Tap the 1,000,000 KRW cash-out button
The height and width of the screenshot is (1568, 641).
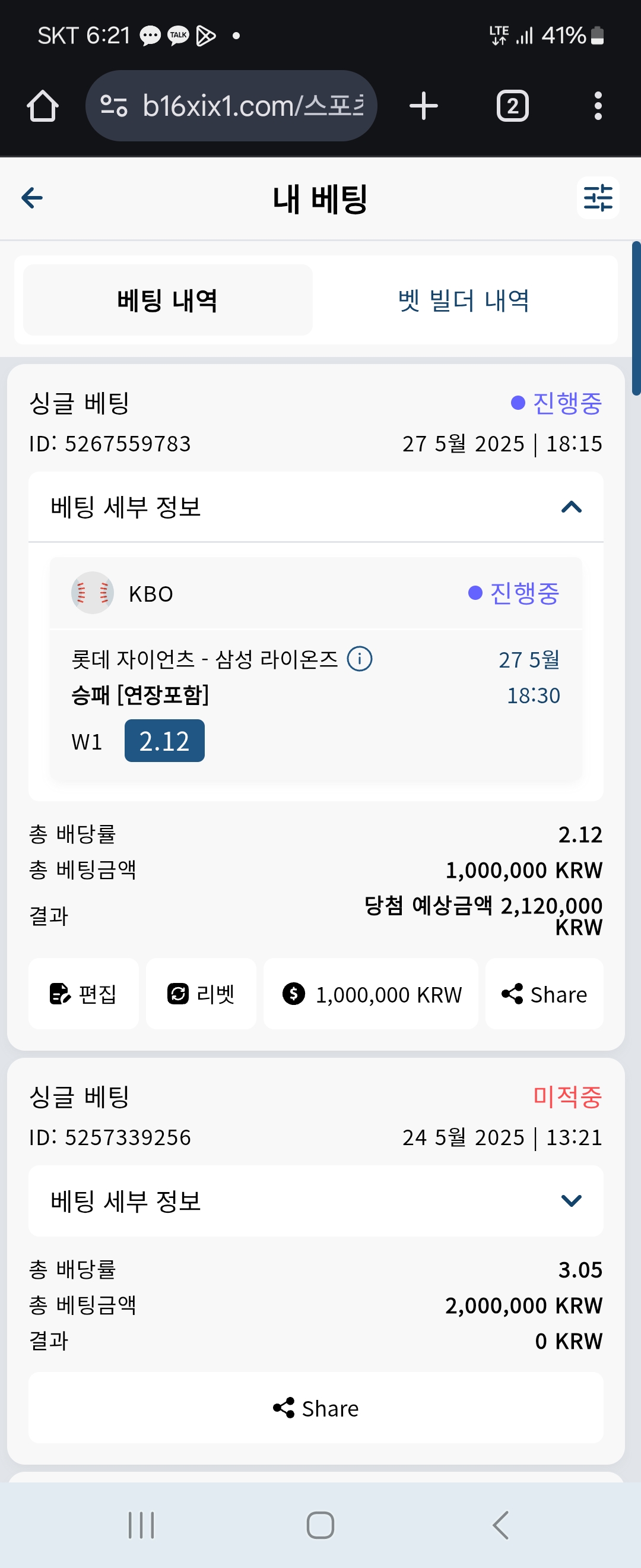coord(371,994)
